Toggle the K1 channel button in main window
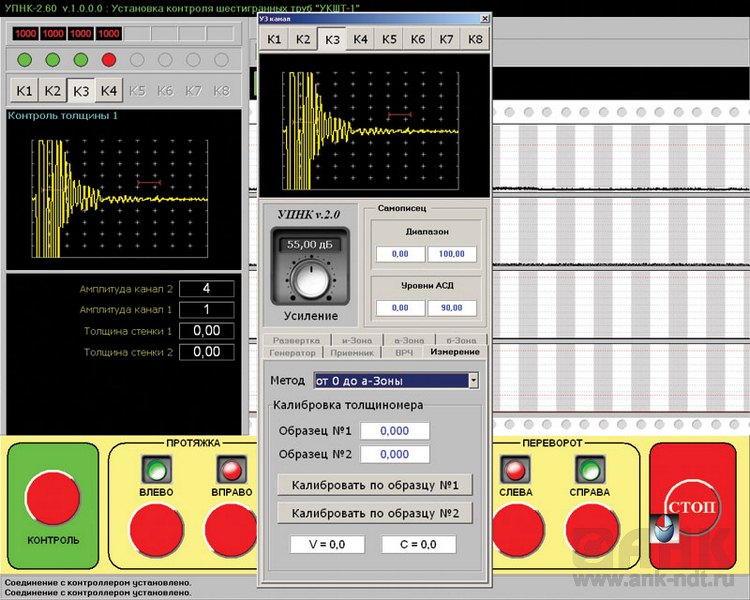The height and width of the screenshot is (600, 750). (x=25, y=90)
